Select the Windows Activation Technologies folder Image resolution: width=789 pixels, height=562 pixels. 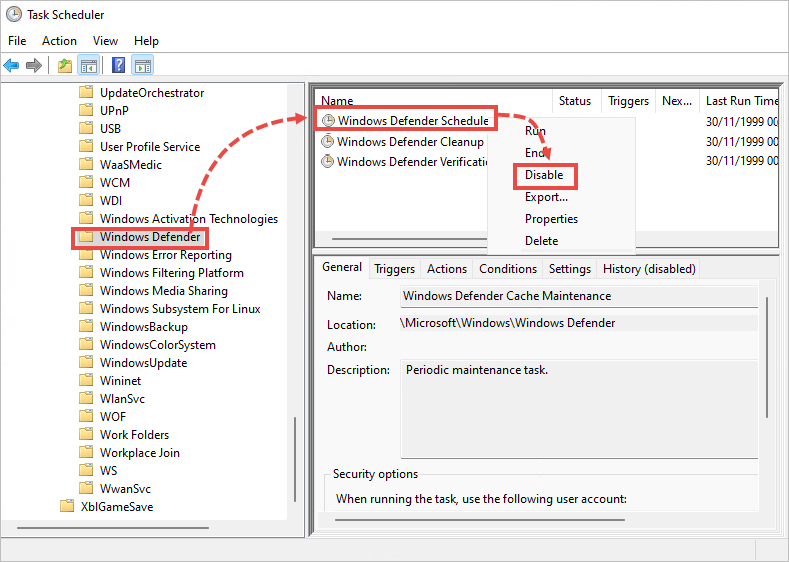189,219
